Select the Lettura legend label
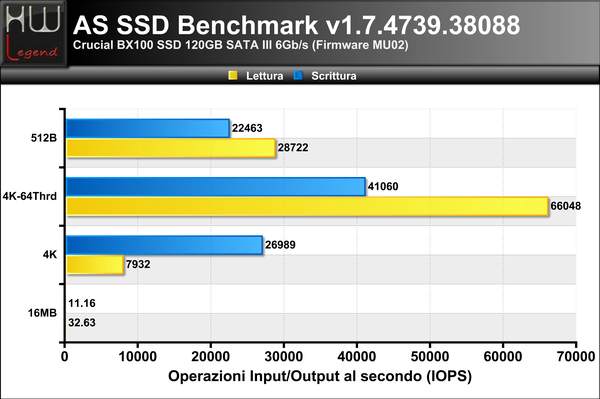Screen dimensions: 600x399 click(264, 76)
